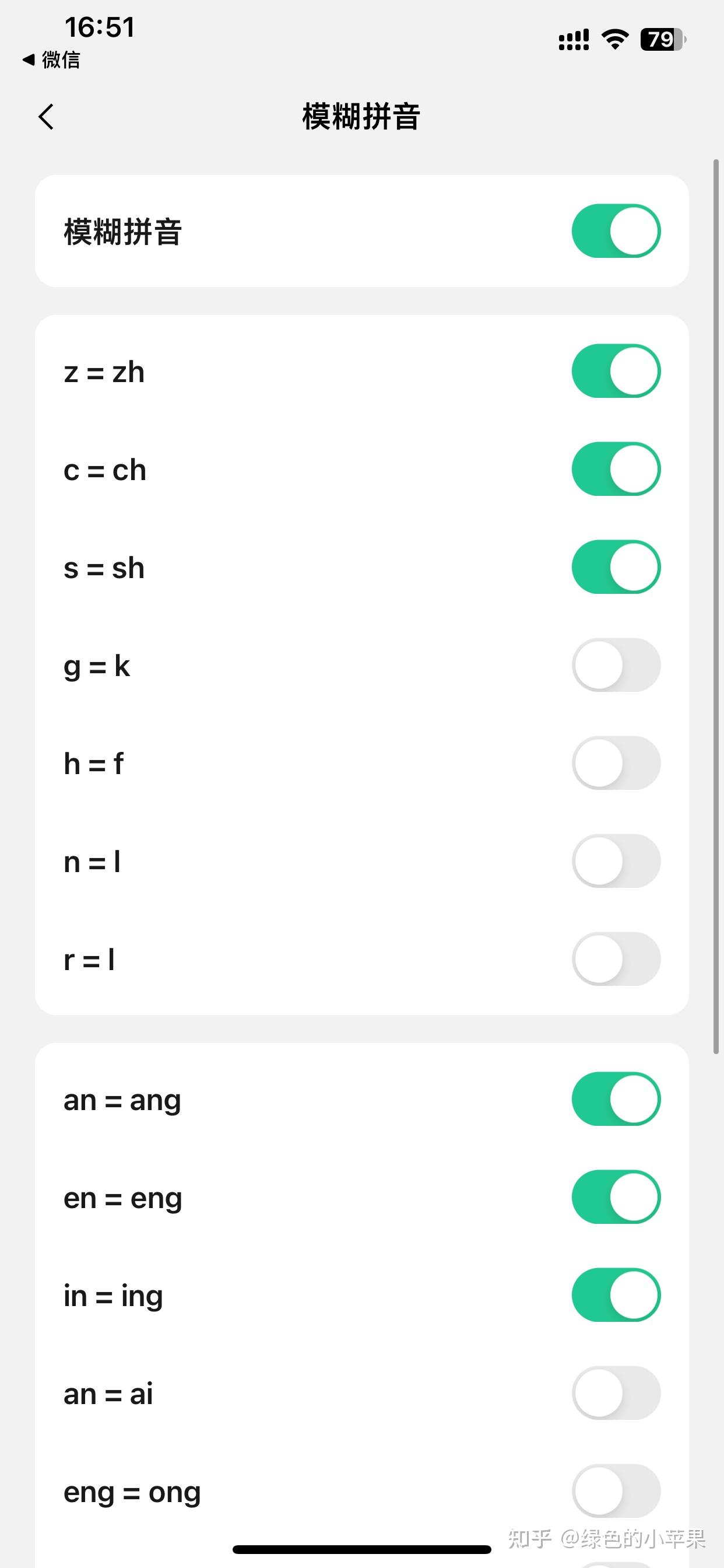Turn off an = ang toggle
The height and width of the screenshot is (1568, 724).
(x=616, y=1098)
